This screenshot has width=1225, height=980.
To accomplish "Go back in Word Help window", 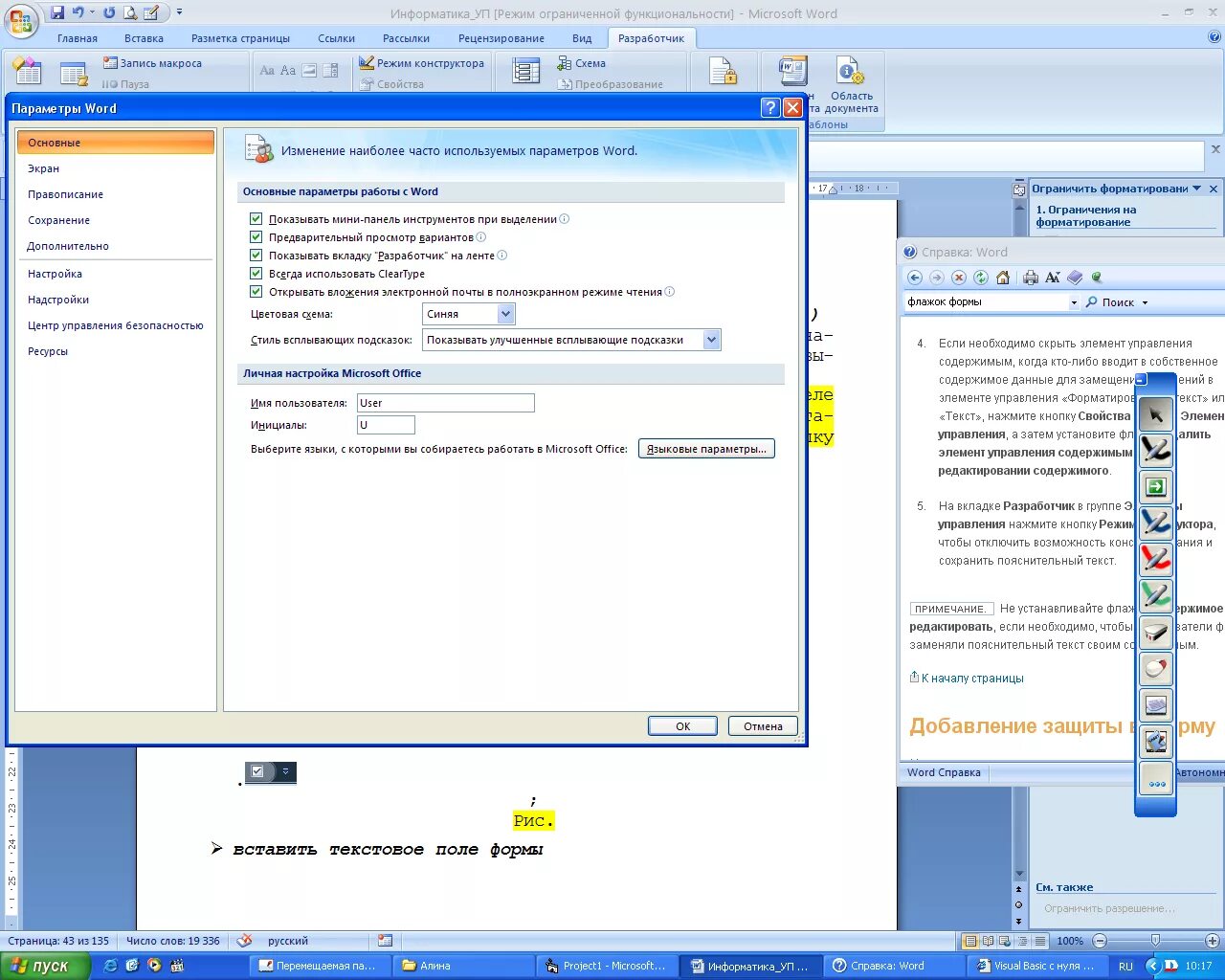I will coord(915,278).
